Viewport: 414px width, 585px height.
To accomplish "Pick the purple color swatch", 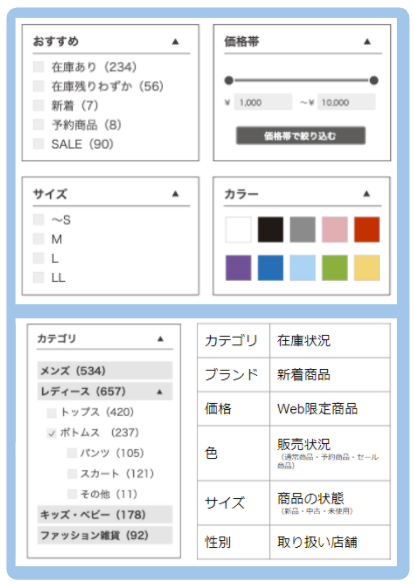I will [x=238, y=268].
